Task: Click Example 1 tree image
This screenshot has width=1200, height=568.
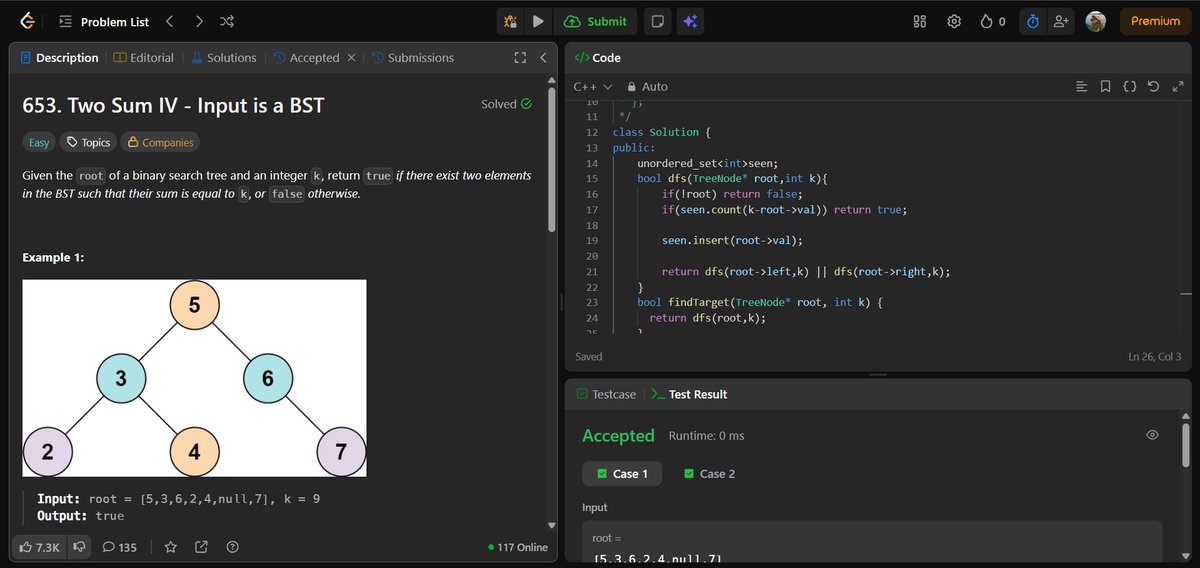Action: 195,378
